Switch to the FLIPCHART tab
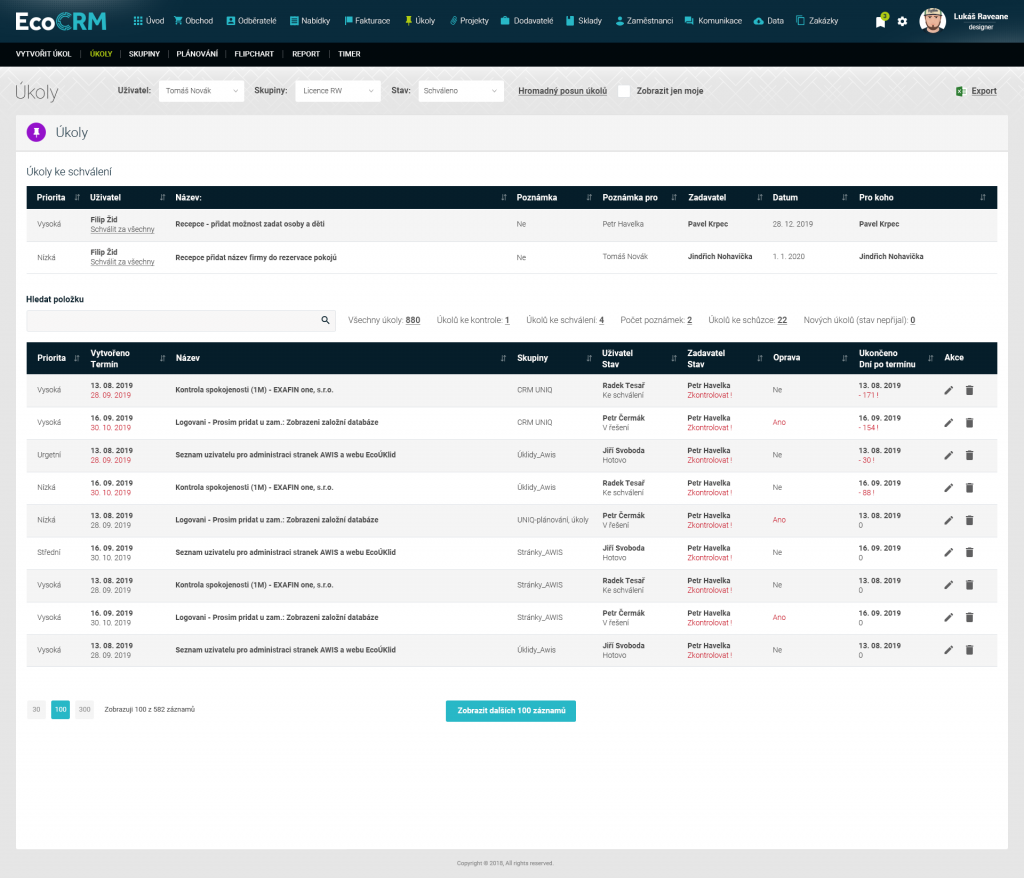This screenshot has height=878, width=1024. pos(253,54)
